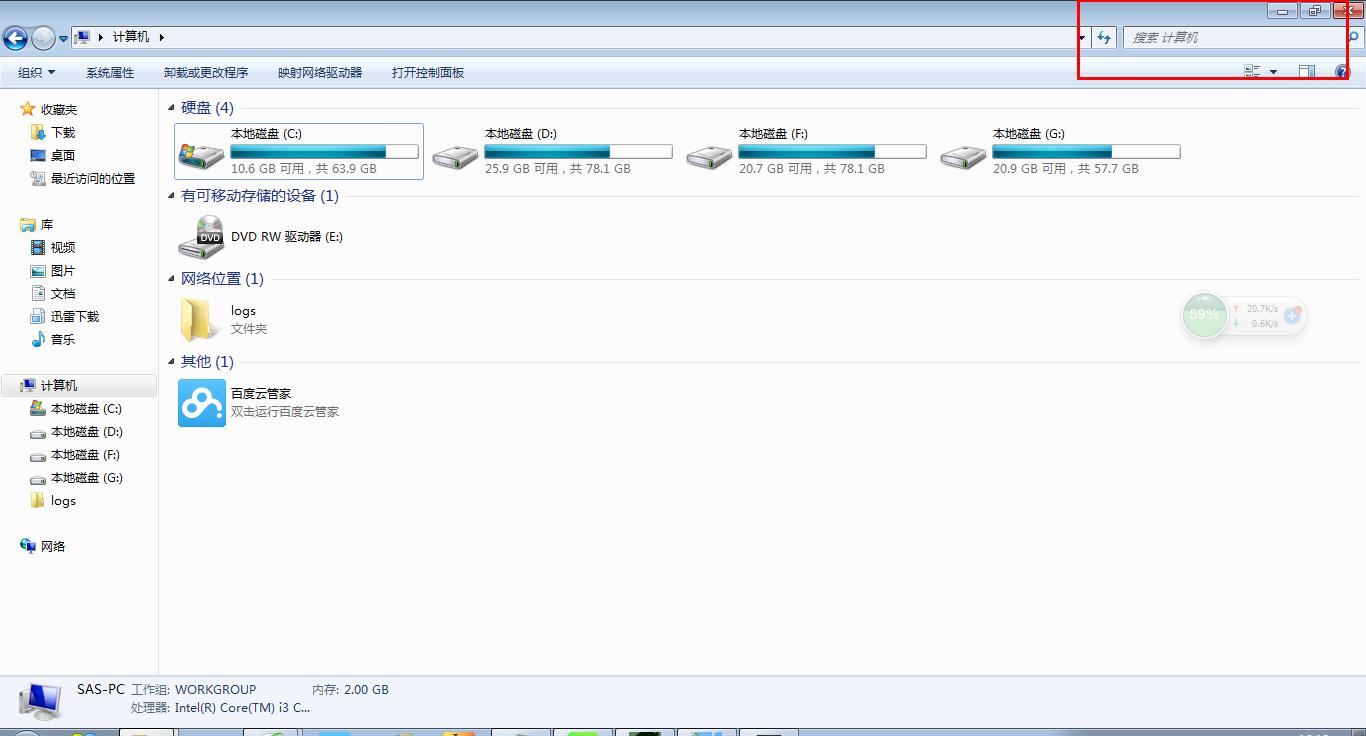Click 映射网络驱动器
The width and height of the screenshot is (1366, 736).
point(320,72)
